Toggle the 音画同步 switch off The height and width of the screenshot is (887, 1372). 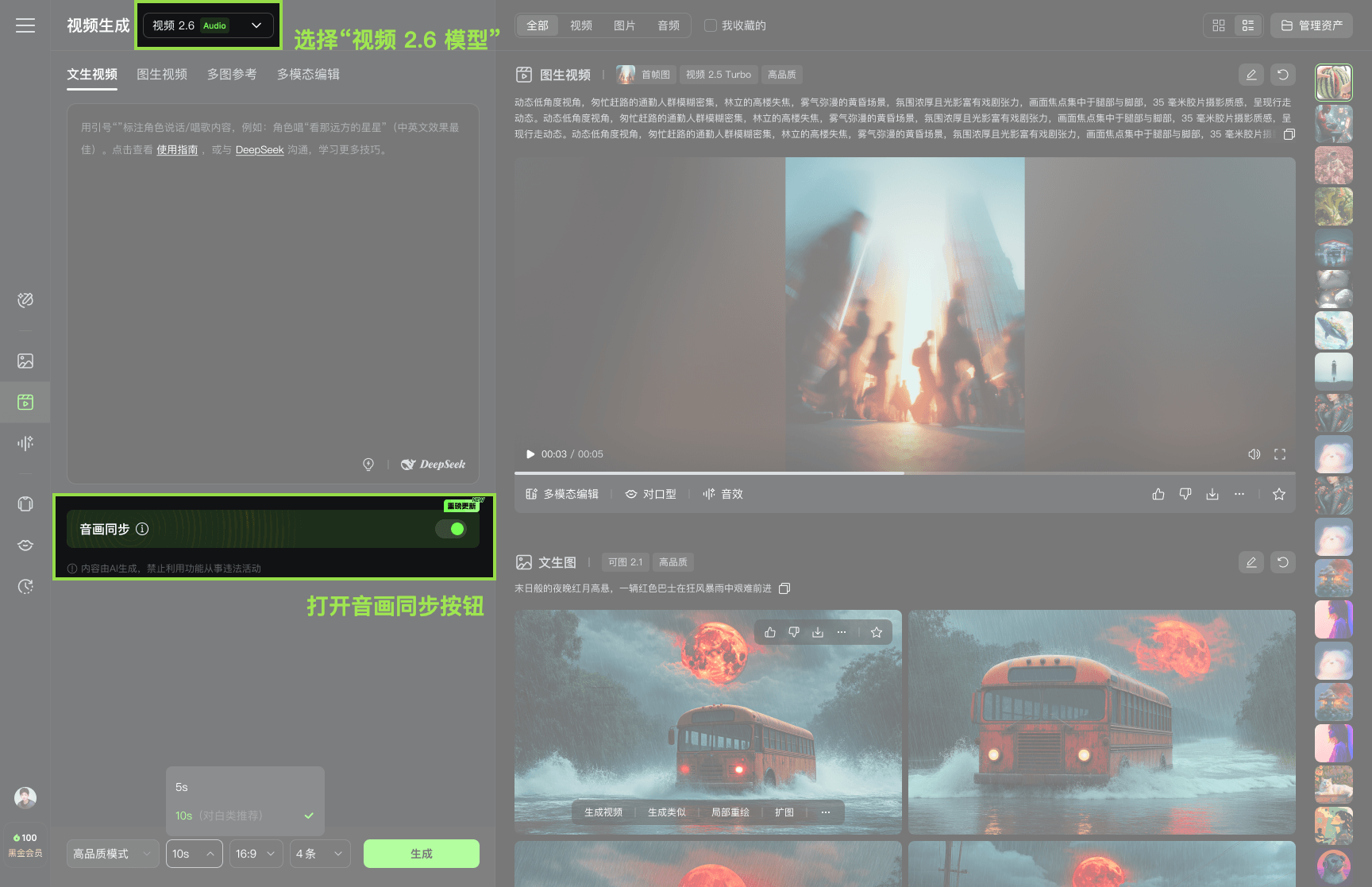pos(452,528)
